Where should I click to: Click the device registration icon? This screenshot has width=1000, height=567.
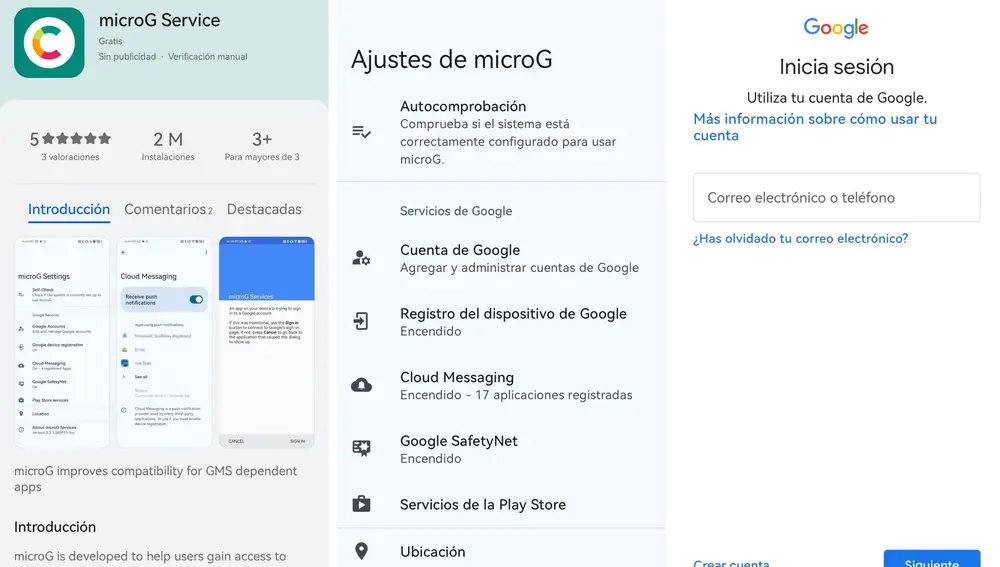point(362,321)
